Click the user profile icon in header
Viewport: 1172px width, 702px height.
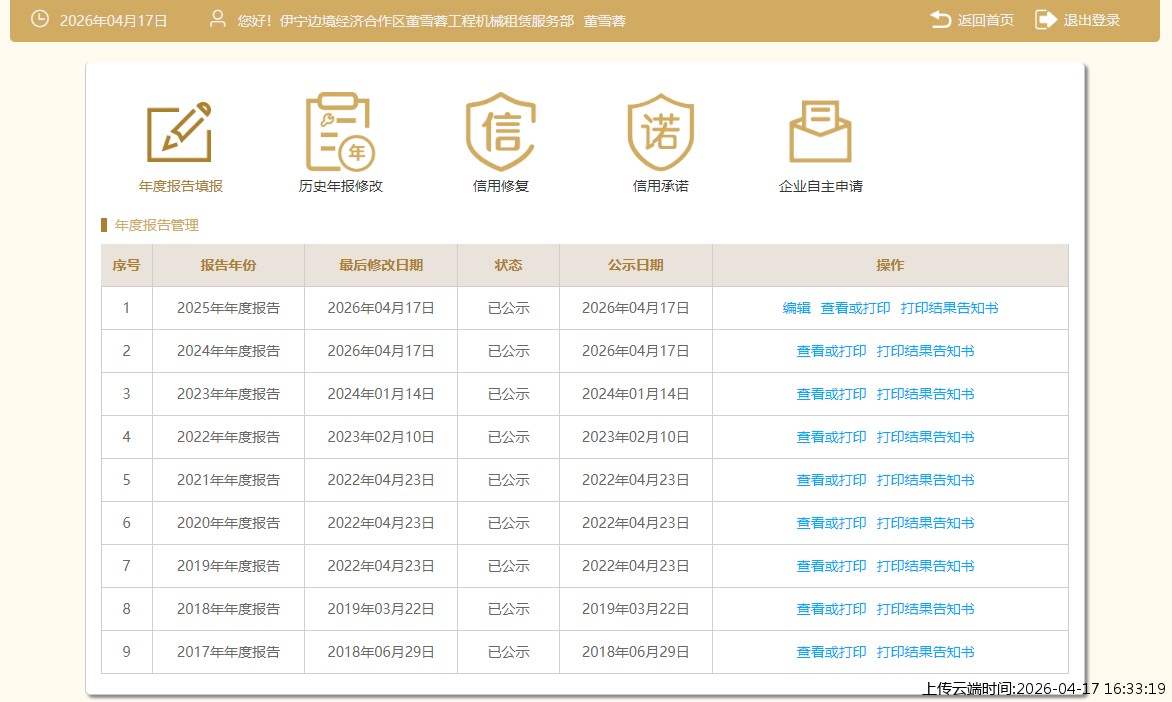point(217,20)
